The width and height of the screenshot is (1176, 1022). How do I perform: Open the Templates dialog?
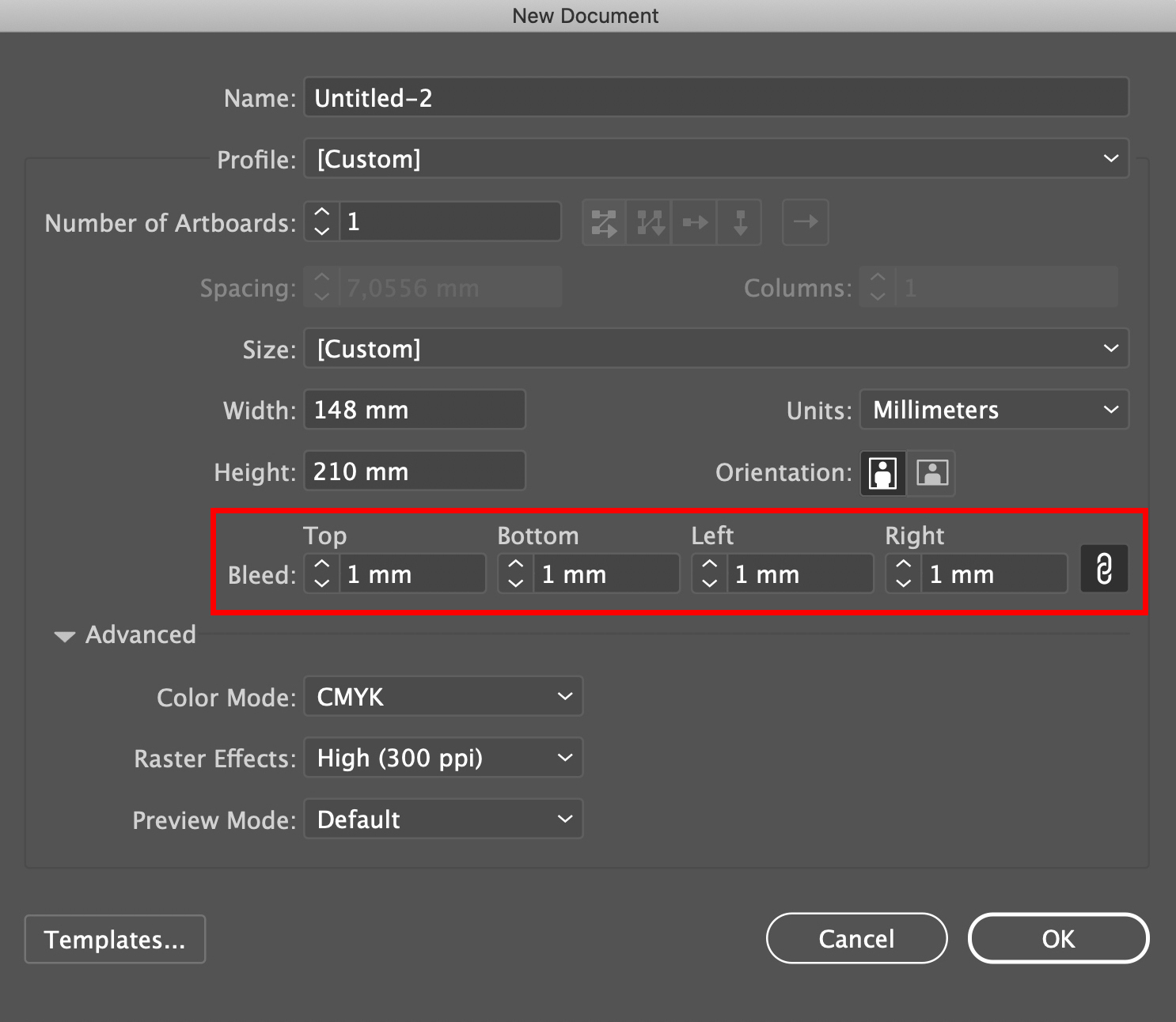click(x=115, y=939)
